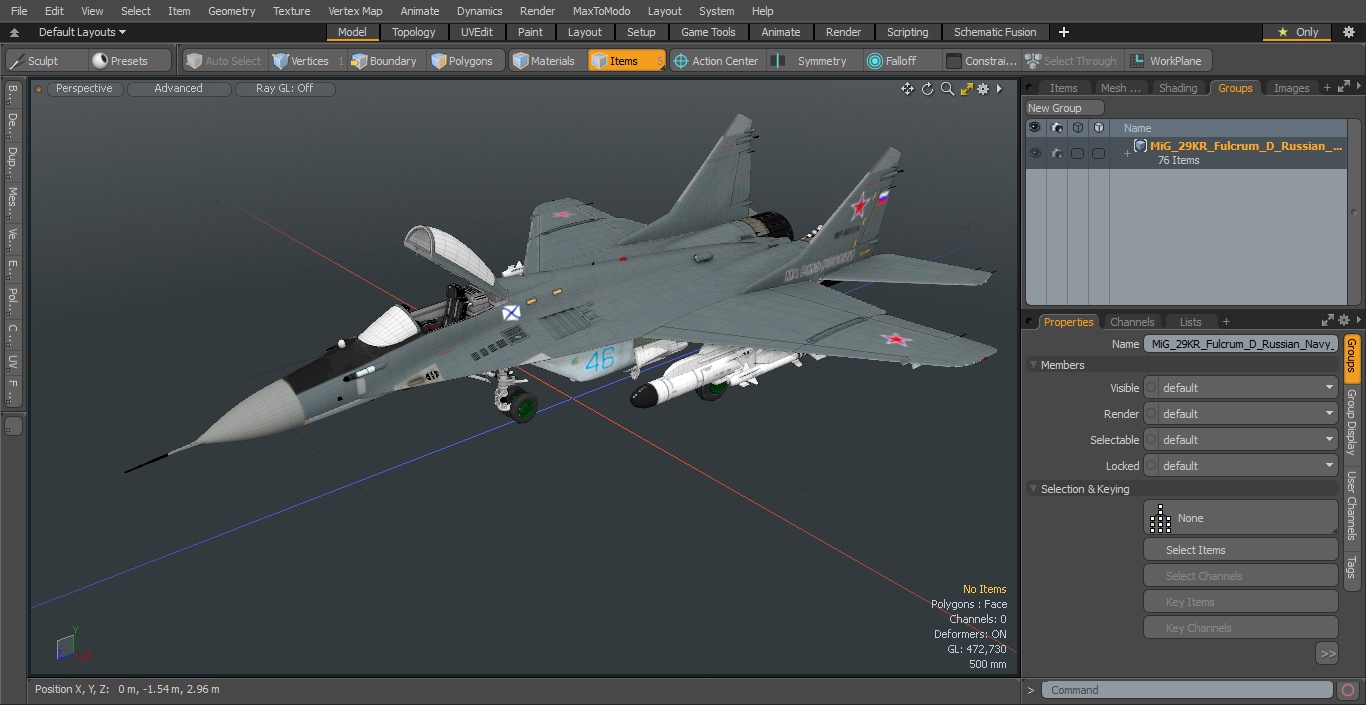Click the viewport right-arrow menu icon

point(999,89)
